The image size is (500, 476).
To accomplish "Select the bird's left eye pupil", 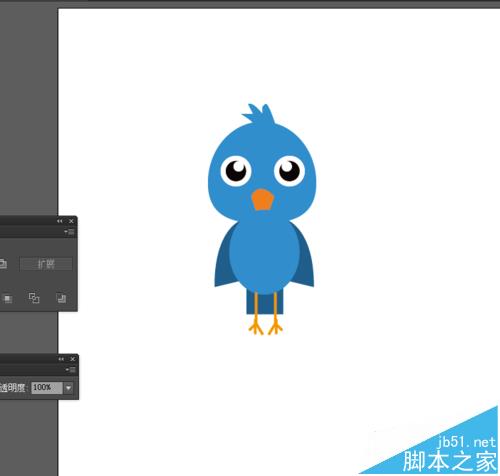I will click(236, 171).
